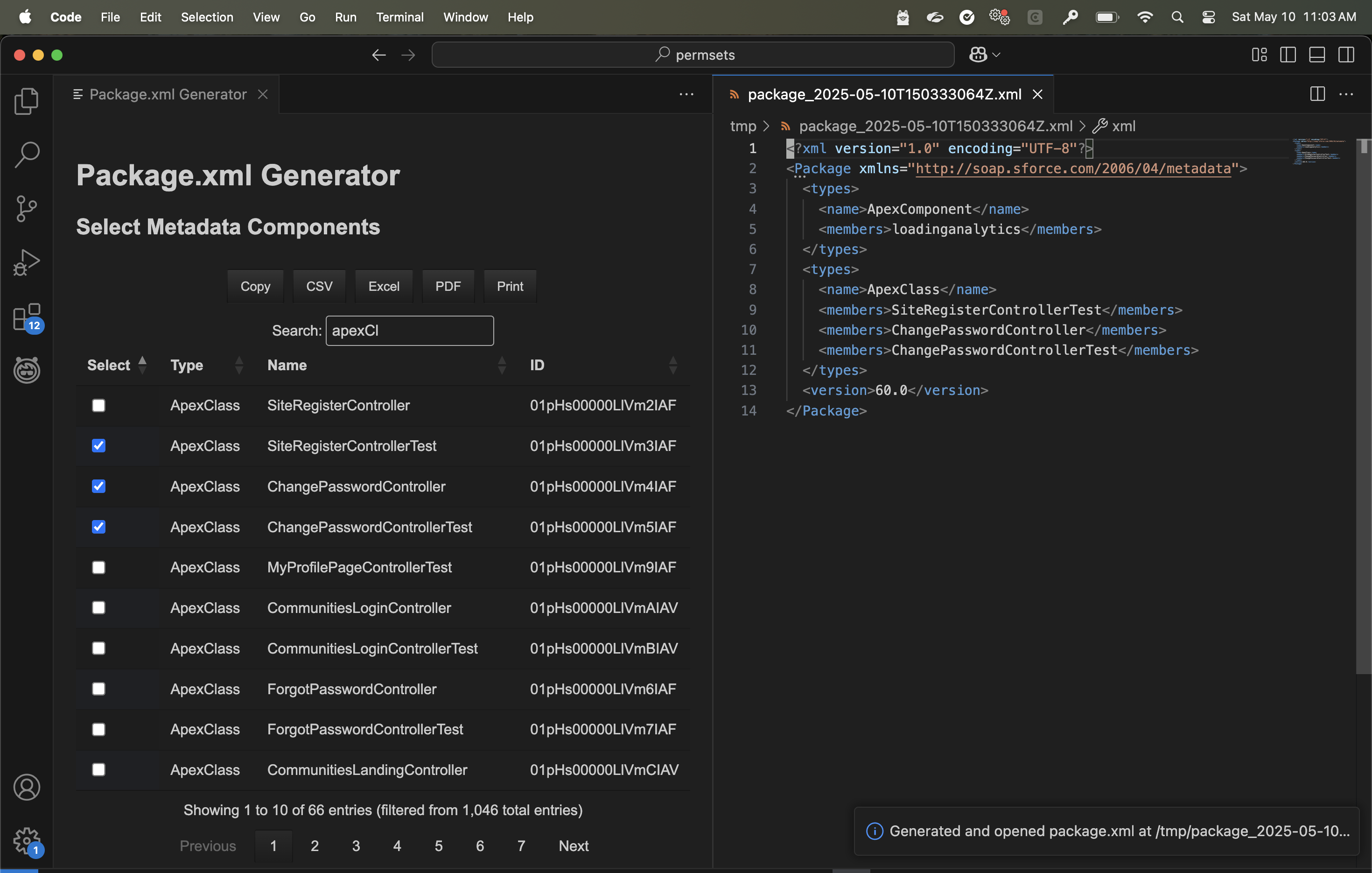Image resolution: width=1372 pixels, height=873 pixels.
Task: Check the CommunitiesLoginController checkbox
Action: pos(98,607)
